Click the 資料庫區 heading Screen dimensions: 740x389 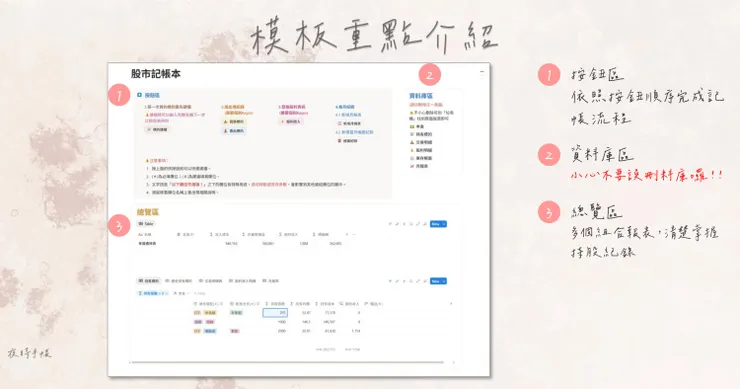click(421, 95)
